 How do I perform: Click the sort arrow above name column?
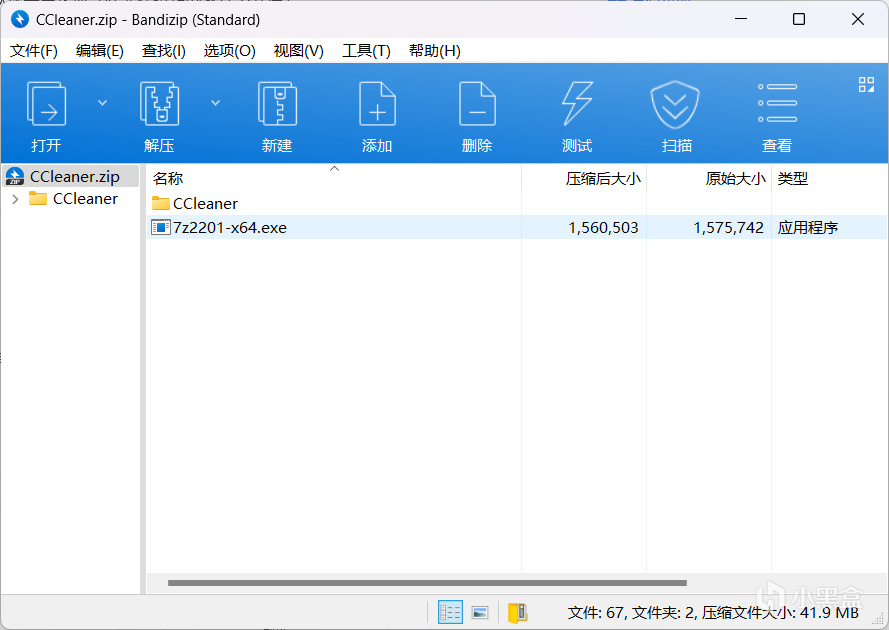(335, 168)
